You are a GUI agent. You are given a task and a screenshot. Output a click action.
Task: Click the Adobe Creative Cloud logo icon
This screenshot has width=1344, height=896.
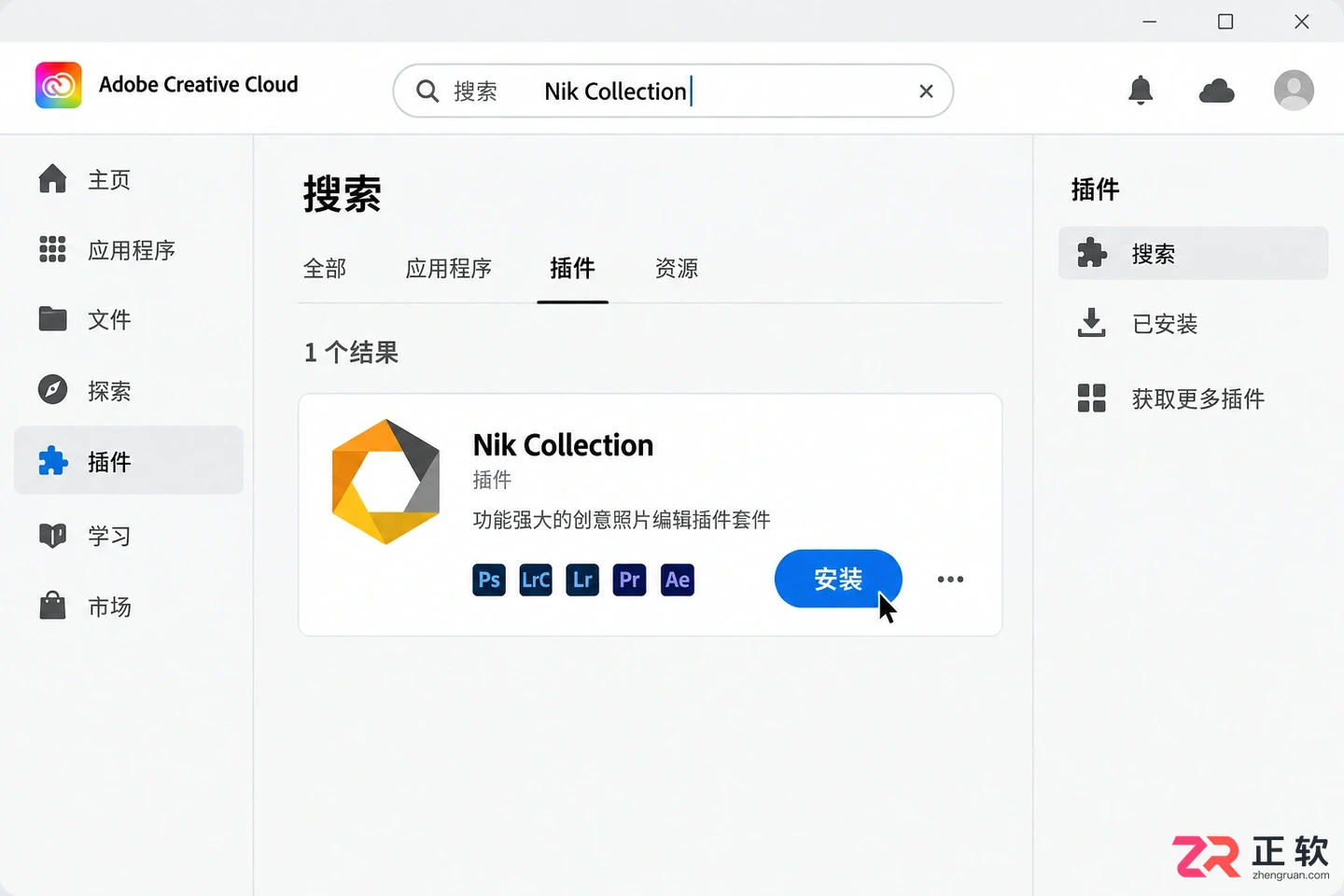58,85
